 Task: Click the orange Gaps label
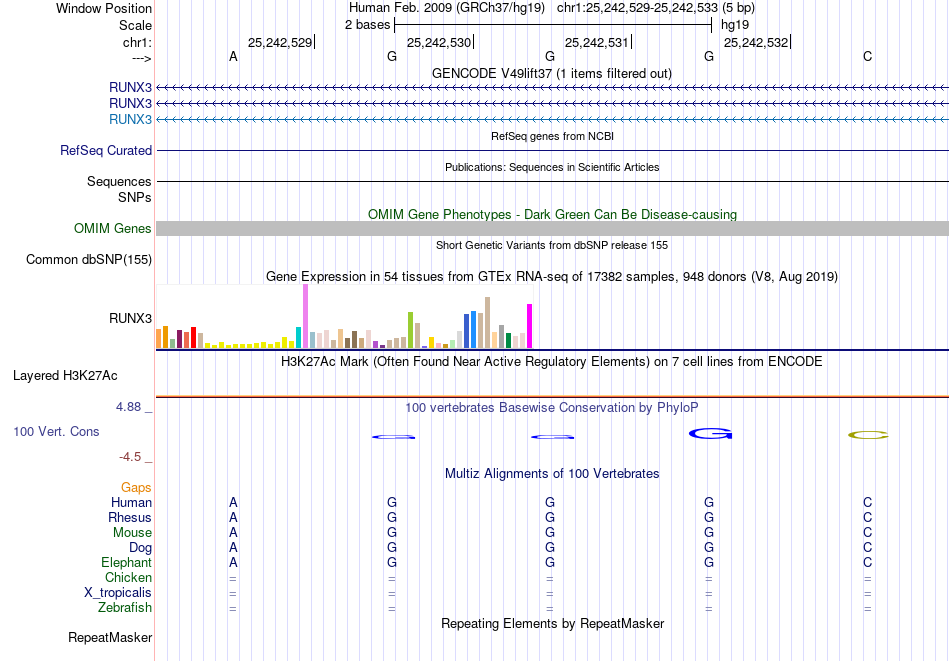tap(136, 488)
